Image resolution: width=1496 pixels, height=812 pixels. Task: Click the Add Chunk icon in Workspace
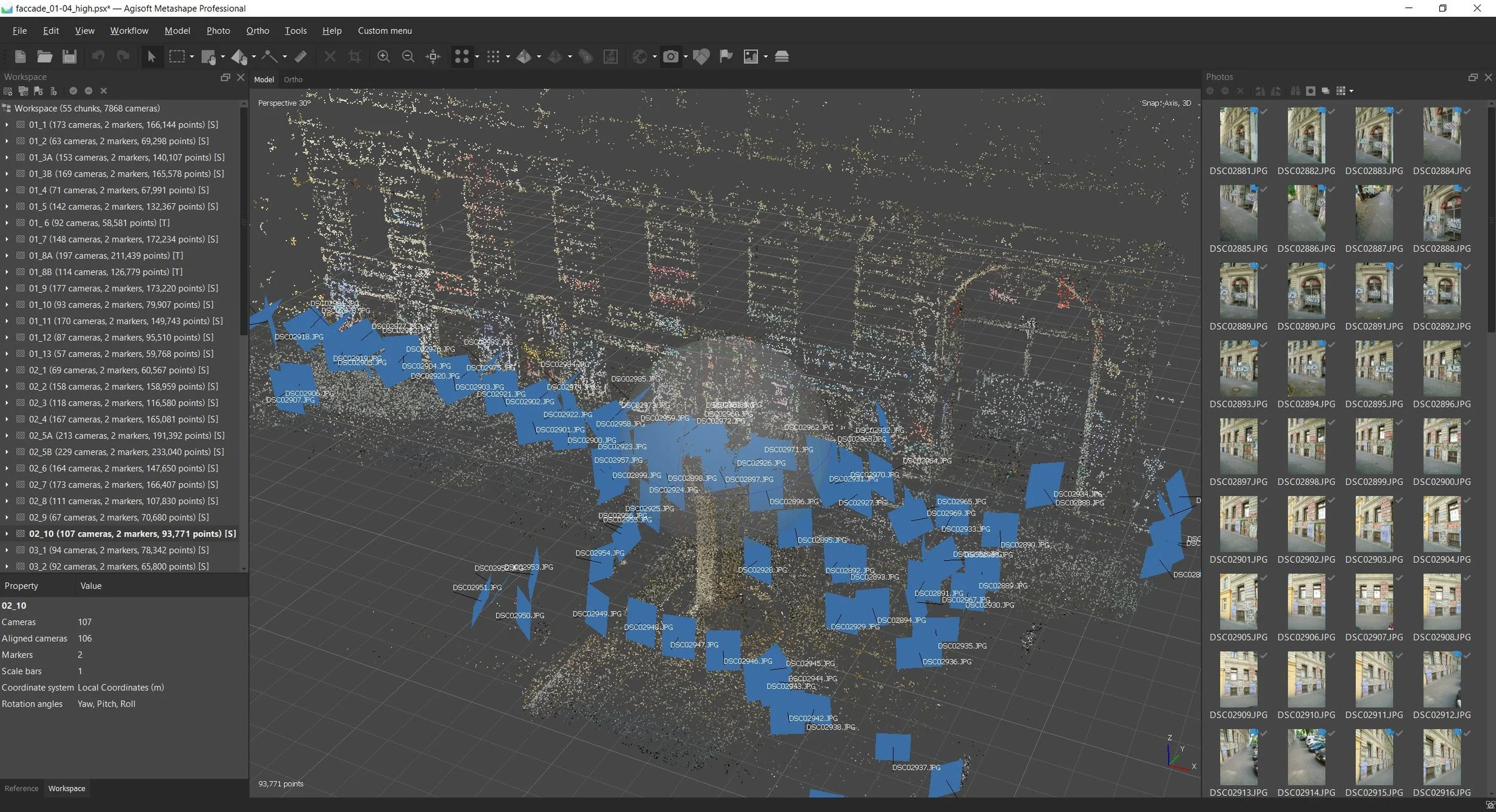[8, 91]
